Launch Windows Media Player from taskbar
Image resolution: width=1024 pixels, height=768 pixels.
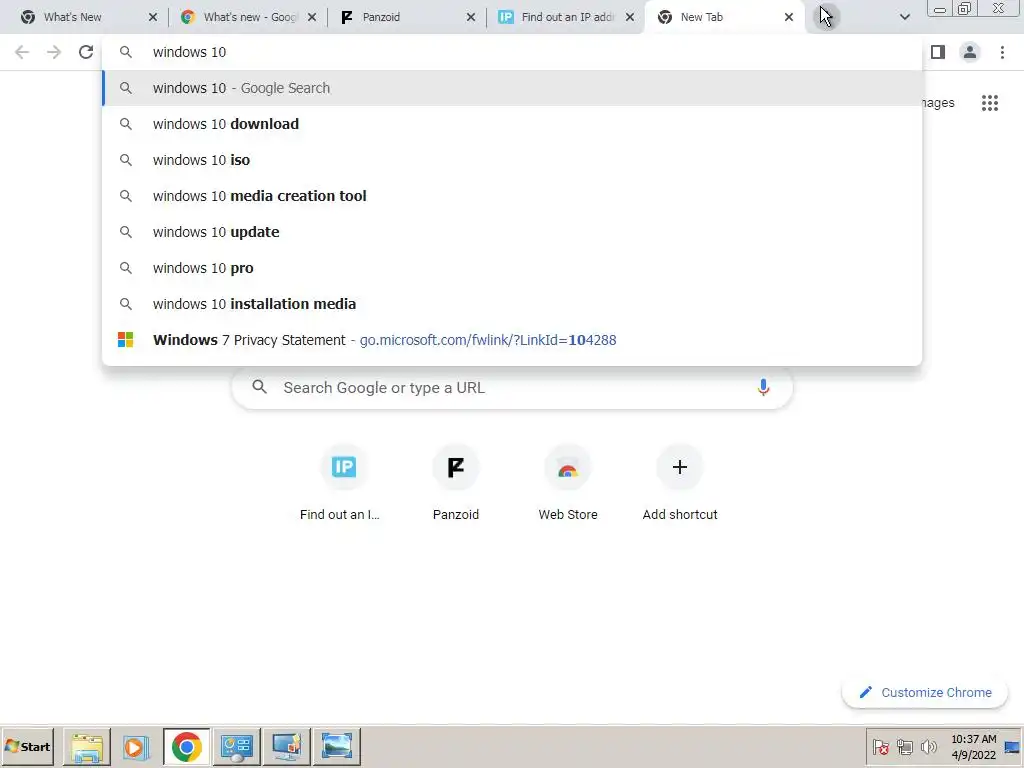[x=136, y=746]
